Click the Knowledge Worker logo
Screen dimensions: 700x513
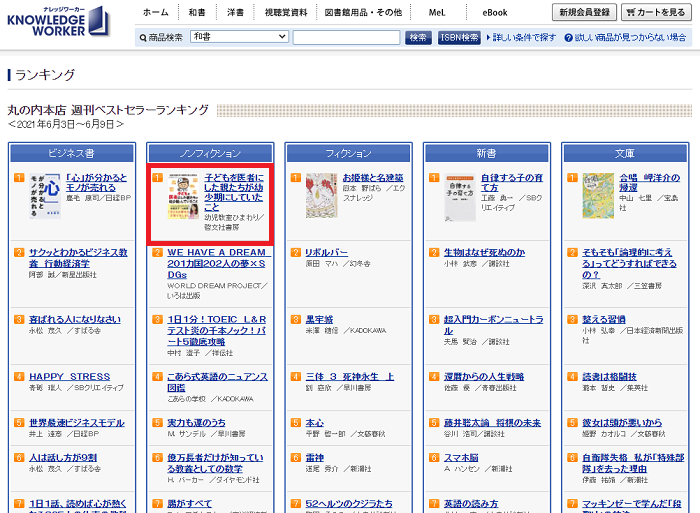58,21
